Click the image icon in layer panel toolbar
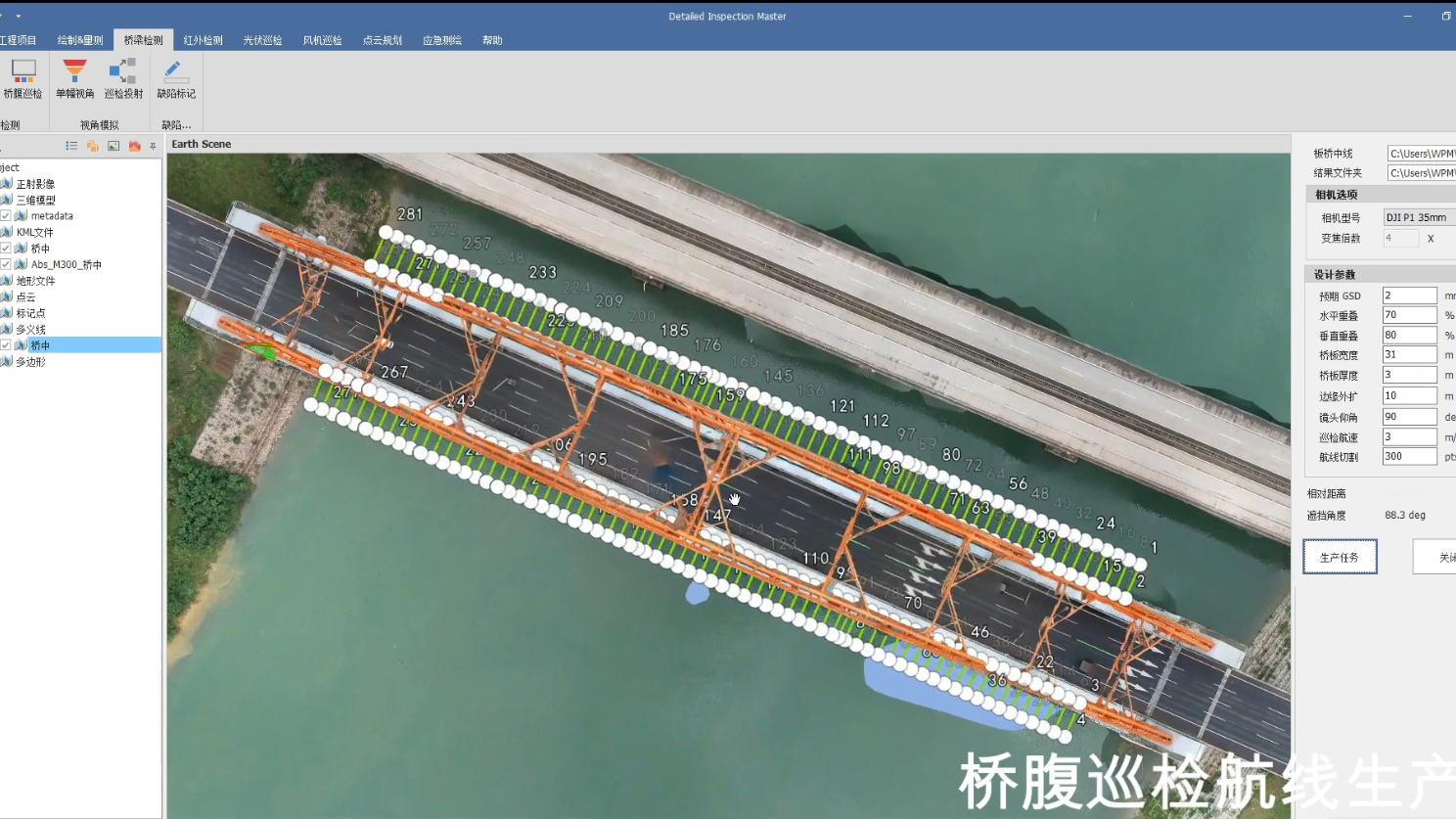 point(114,146)
